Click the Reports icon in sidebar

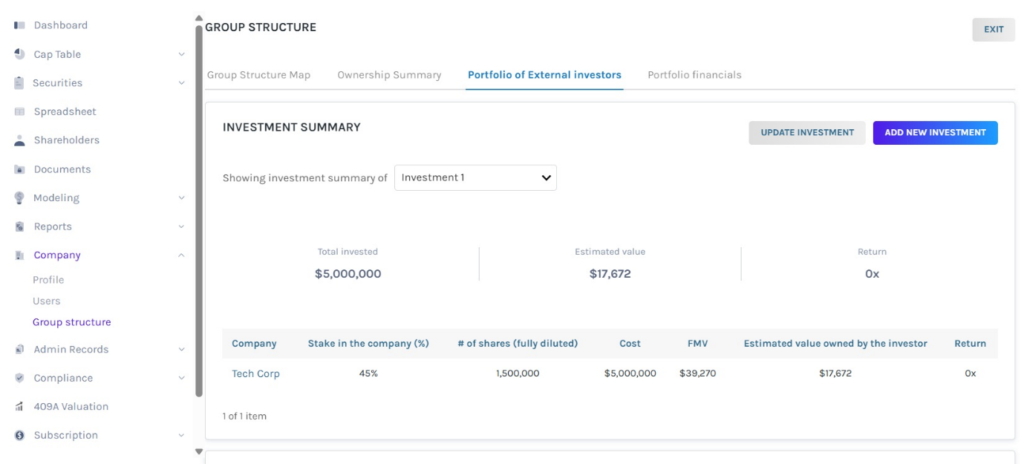(20, 227)
